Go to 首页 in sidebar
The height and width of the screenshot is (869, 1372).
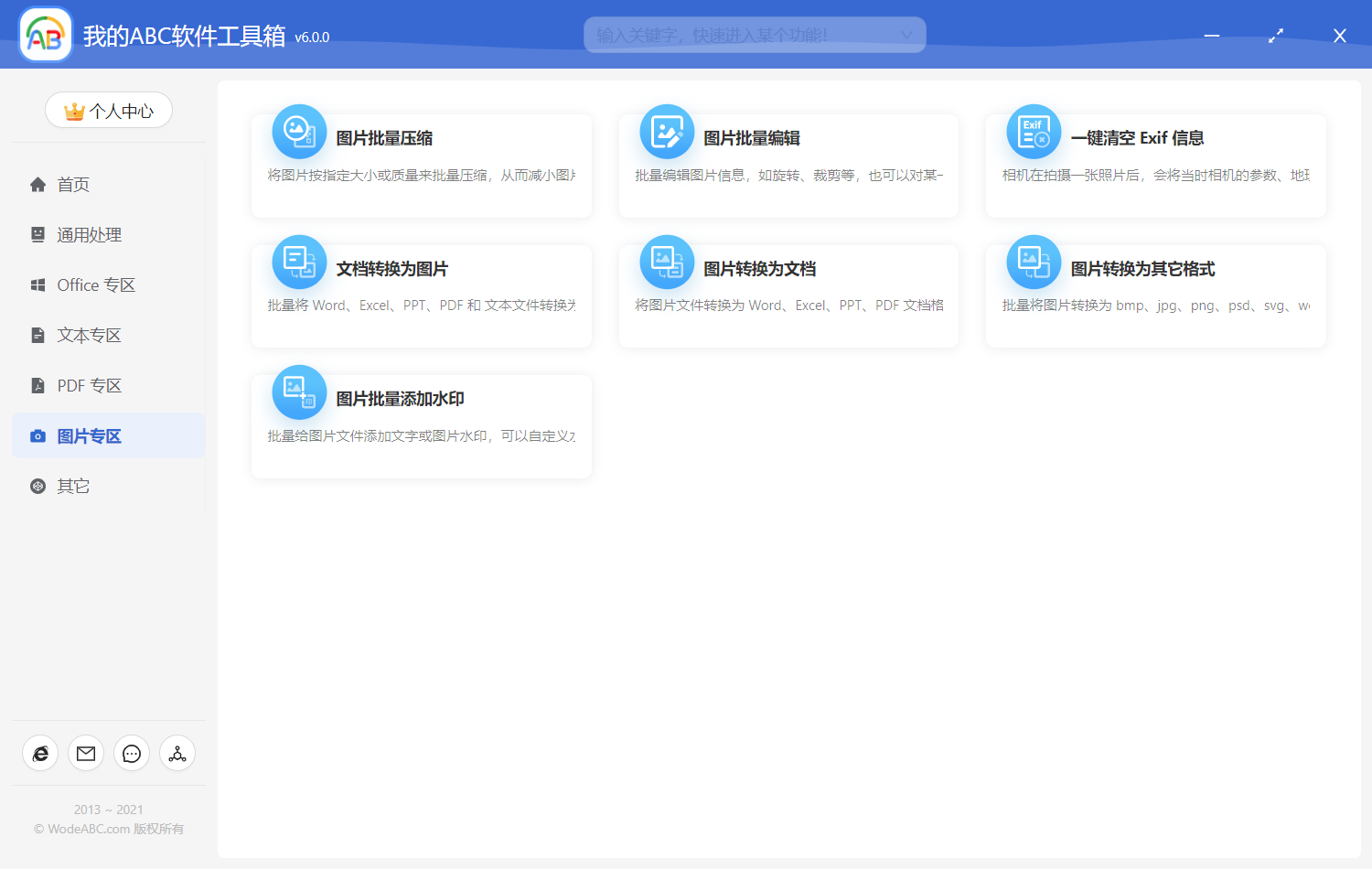(108, 185)
